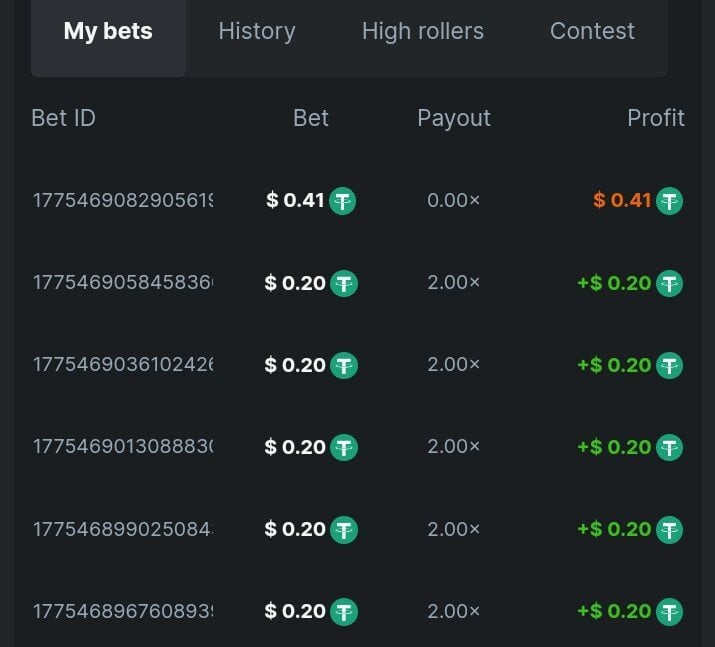This screenshot has height=647, width=715.
Task: Click the Profit column header
Action: pos(655,118)
